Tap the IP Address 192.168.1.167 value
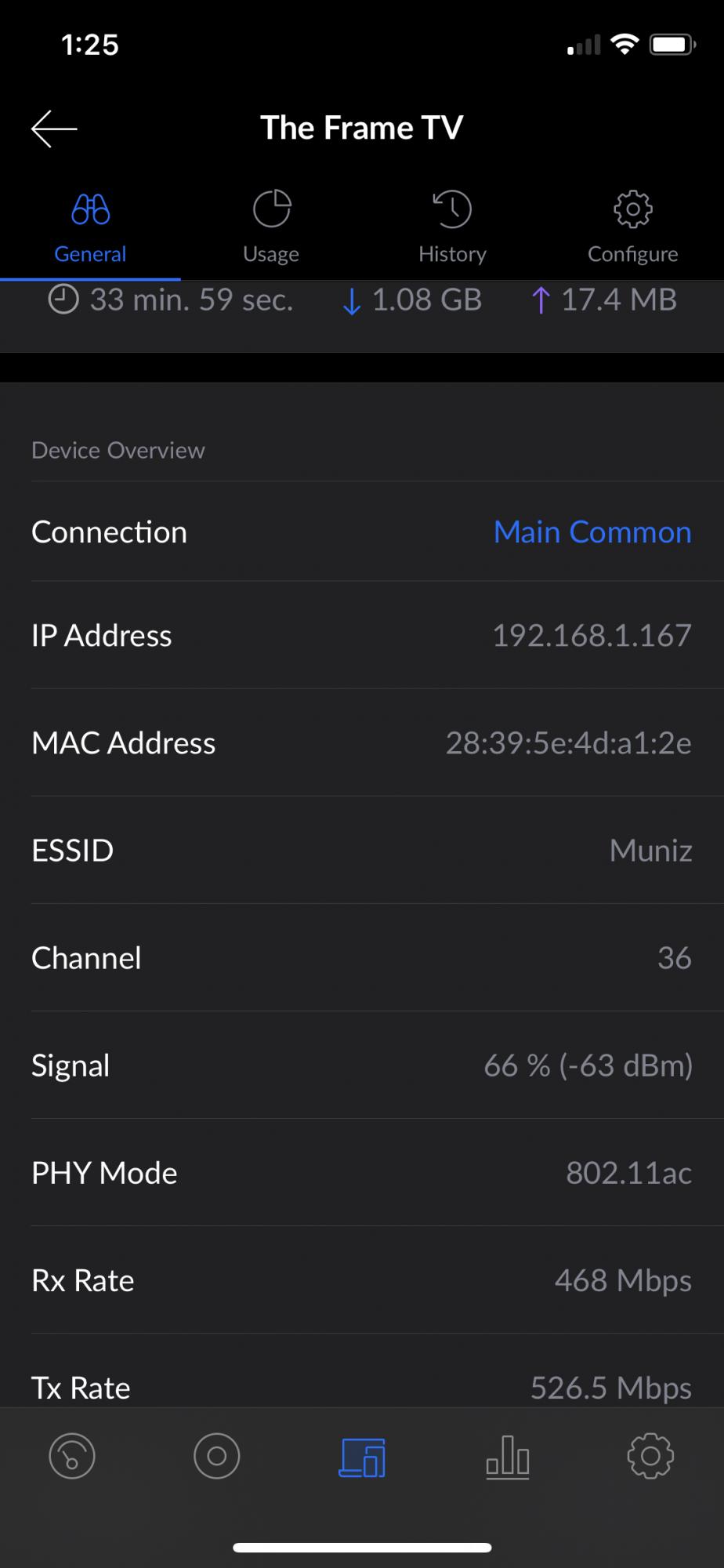This screenshot has height=1568, width=724. tap(592, 636)
